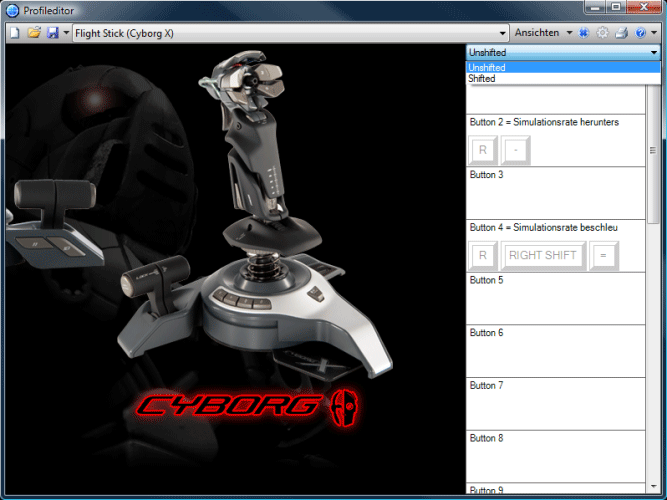Click the New profile icon

point(14,33)
